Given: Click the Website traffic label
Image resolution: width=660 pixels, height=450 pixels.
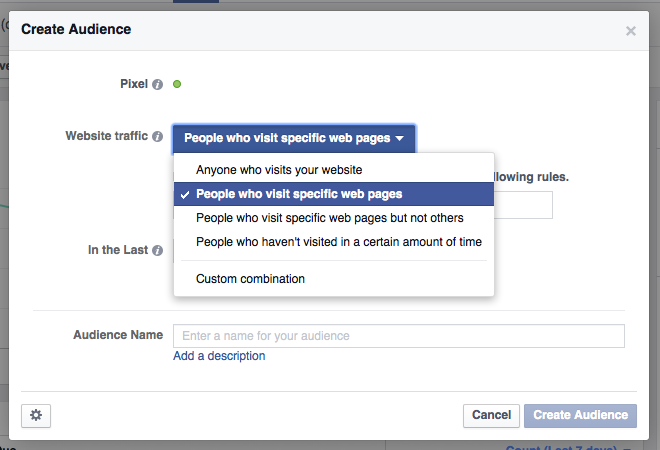Looking at the screenshot, I should (107, 136).
